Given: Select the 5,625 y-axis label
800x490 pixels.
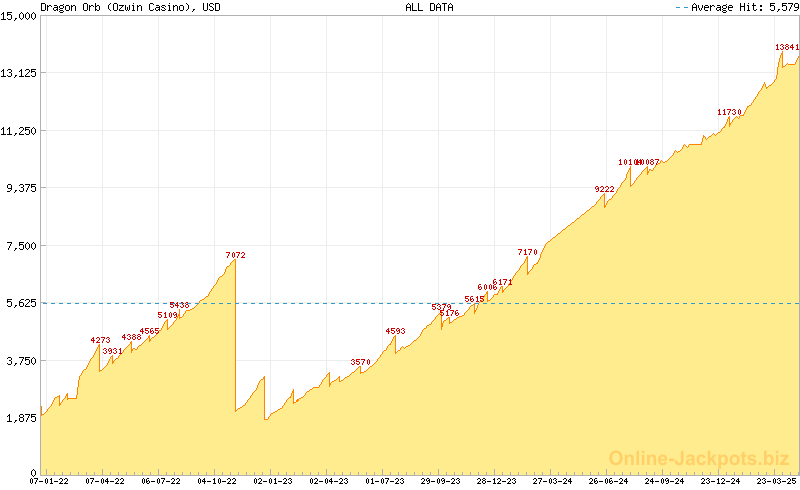Looking at the screenshot, I should point(20,303).
